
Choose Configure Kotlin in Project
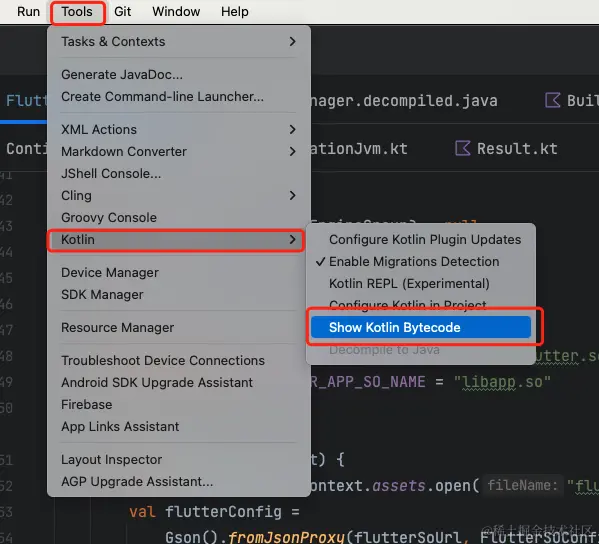421,305
